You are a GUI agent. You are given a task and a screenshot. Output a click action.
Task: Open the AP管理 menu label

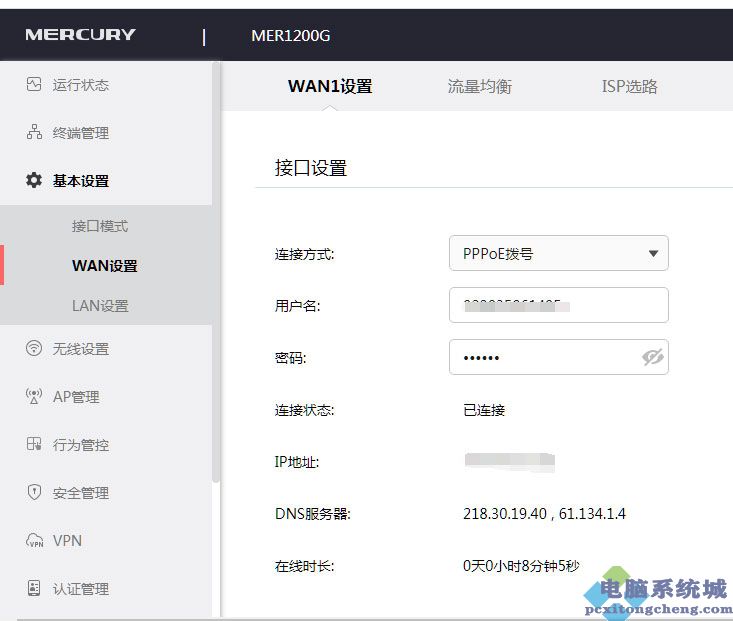point(76,397)
